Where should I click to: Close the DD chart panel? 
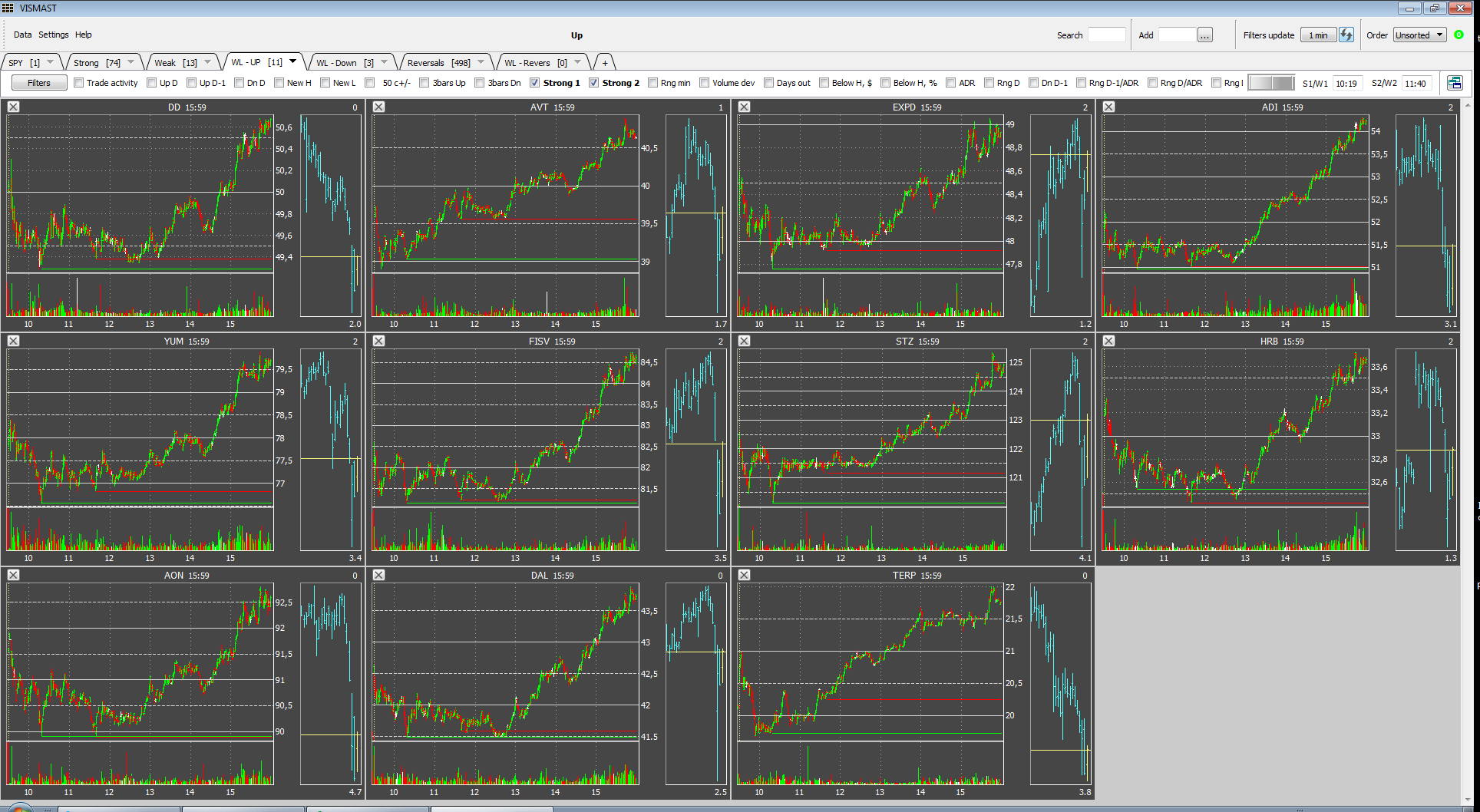tap(14, 107)
